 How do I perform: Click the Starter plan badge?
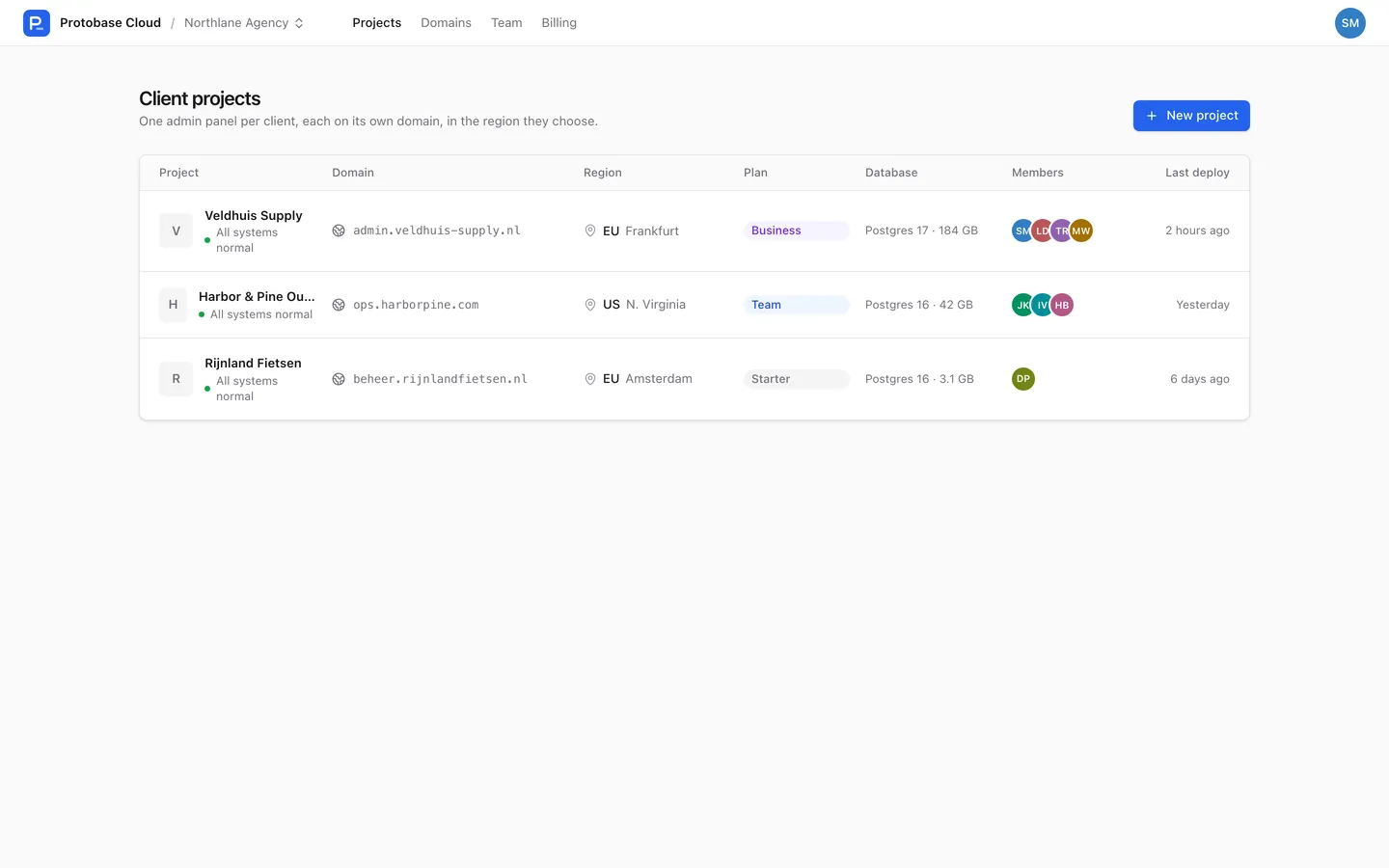797,379
